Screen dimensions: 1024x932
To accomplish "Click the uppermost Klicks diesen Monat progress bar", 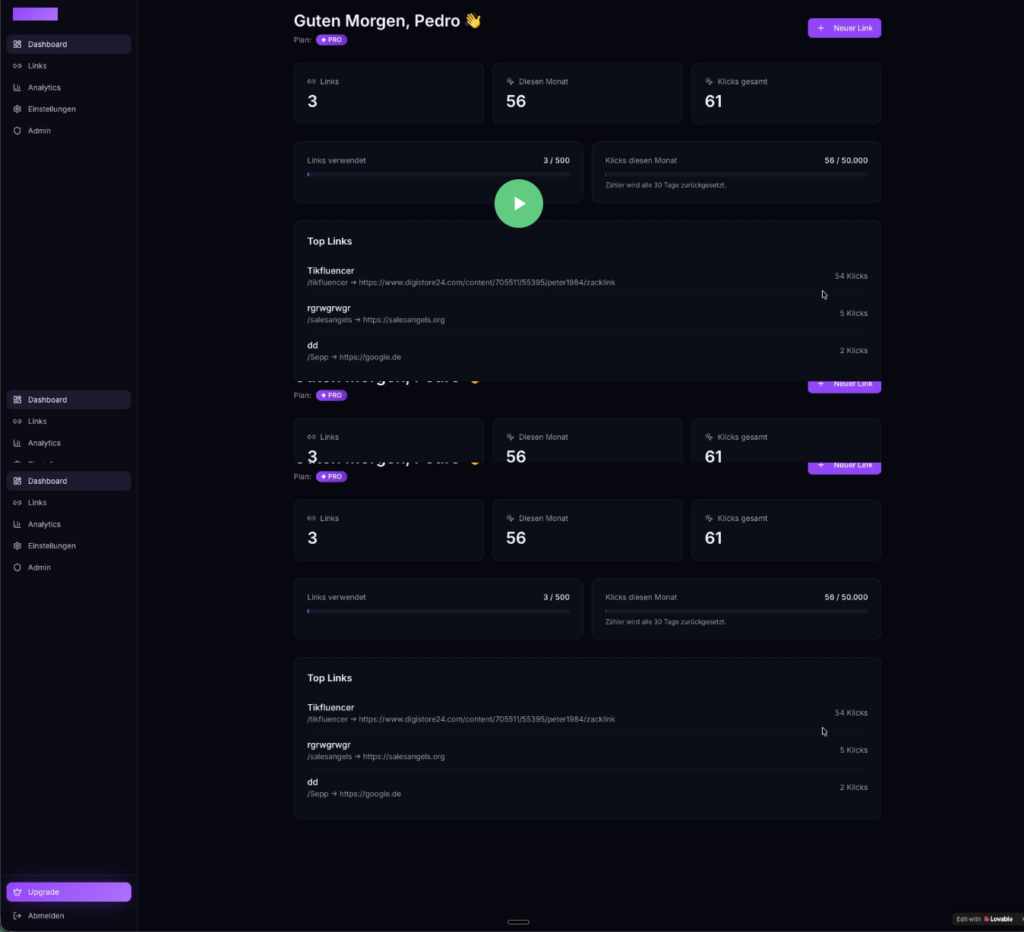I will 736,174.
